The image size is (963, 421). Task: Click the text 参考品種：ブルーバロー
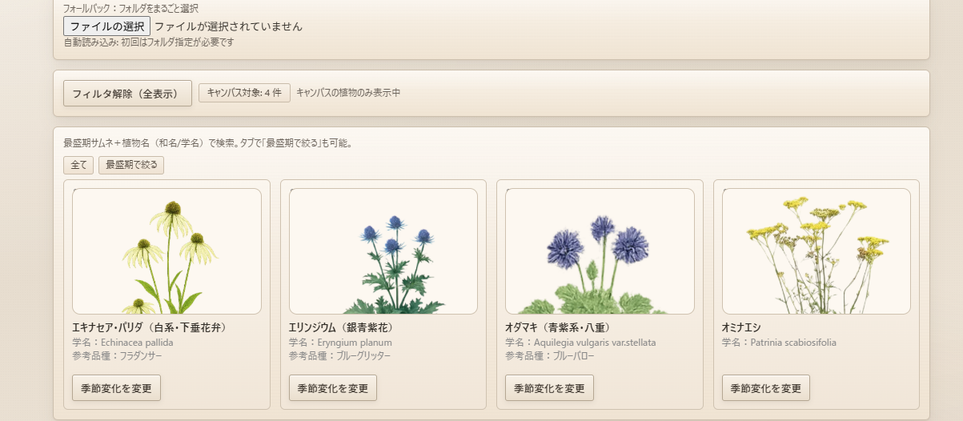(550, 356)
